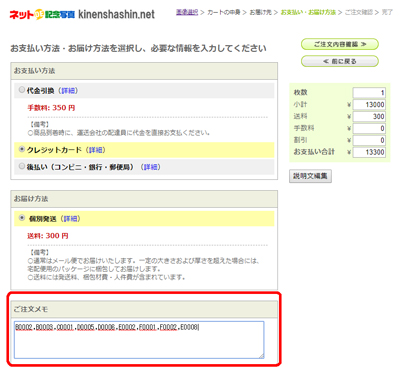
Task: Click the ご注文内容確認 button
Action: [340, 44]
